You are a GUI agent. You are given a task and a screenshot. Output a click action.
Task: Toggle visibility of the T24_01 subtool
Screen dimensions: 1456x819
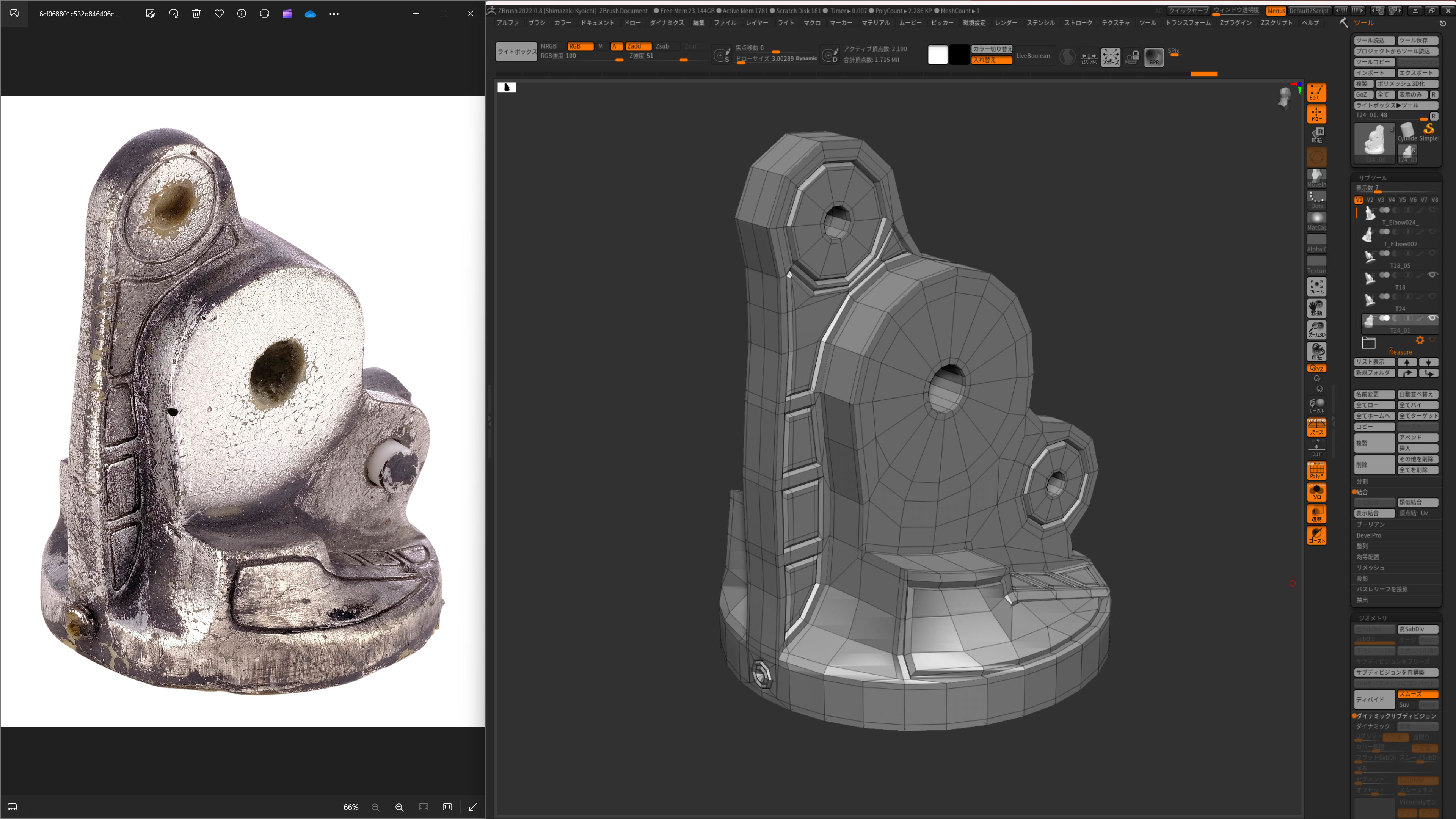1432,318
